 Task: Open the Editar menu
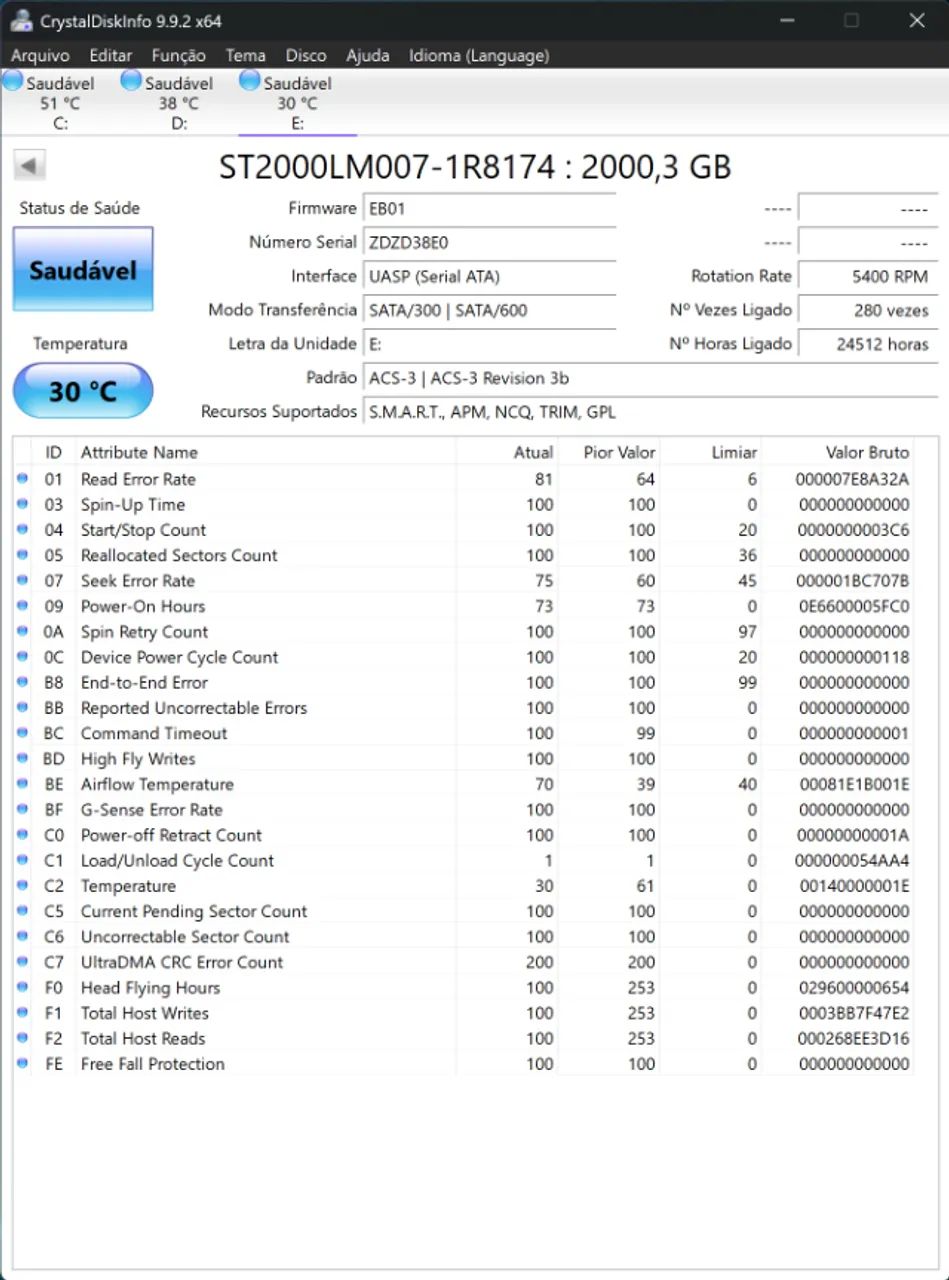point(110,56)
